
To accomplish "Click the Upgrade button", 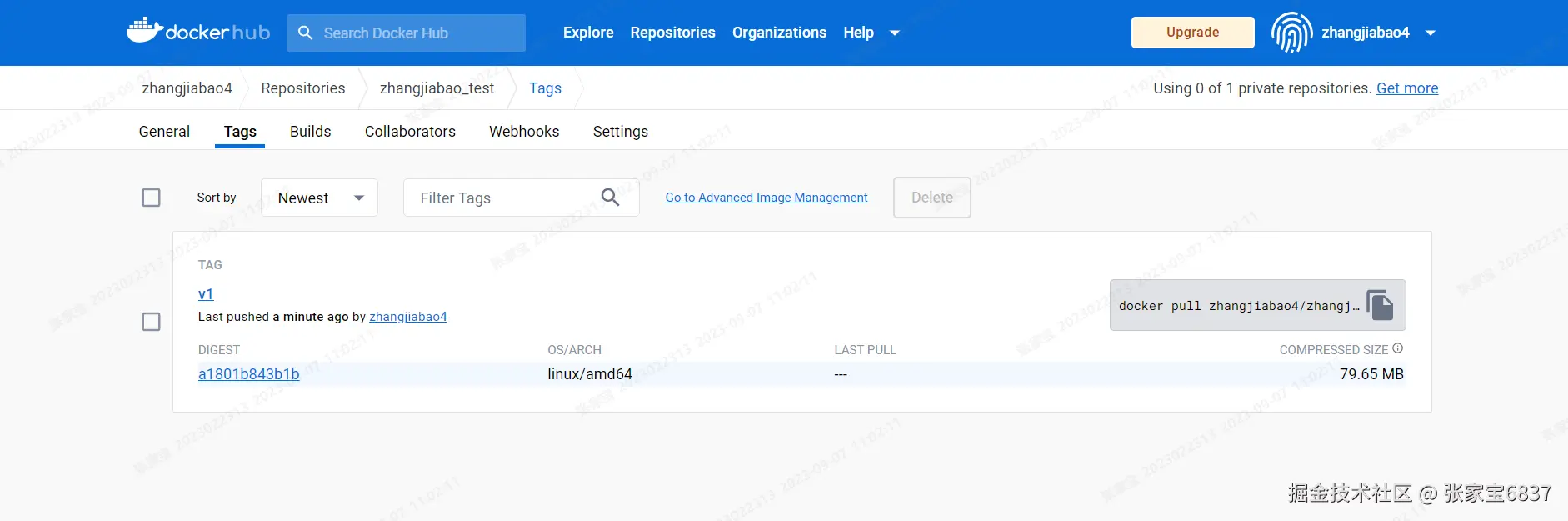I will click(x=1192, y=33).
